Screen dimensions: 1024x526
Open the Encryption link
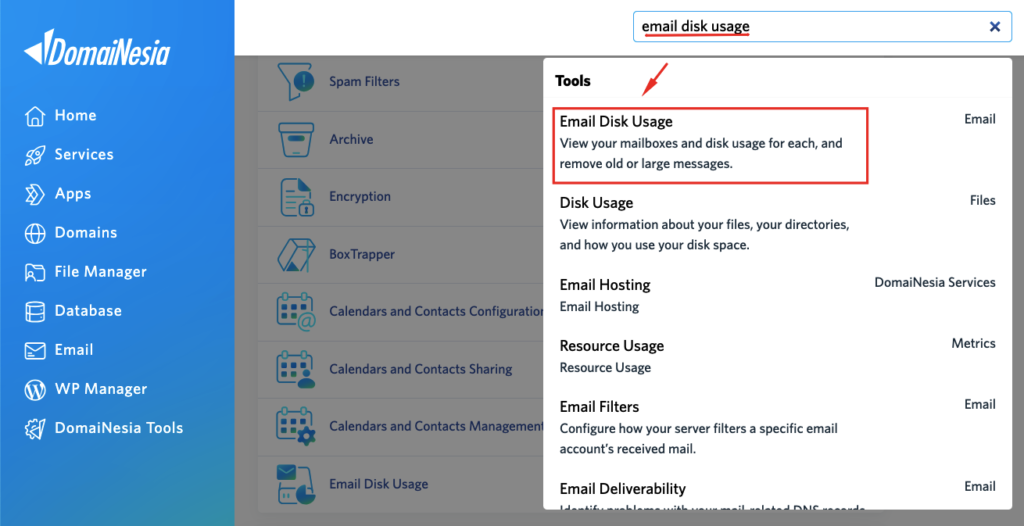click(360, 197)
